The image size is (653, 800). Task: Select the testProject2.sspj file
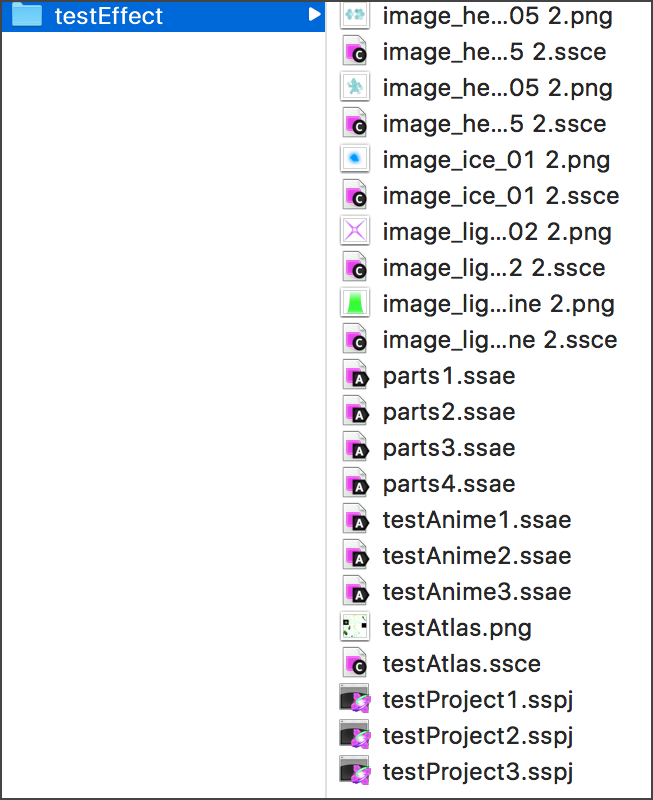point(478,736)
